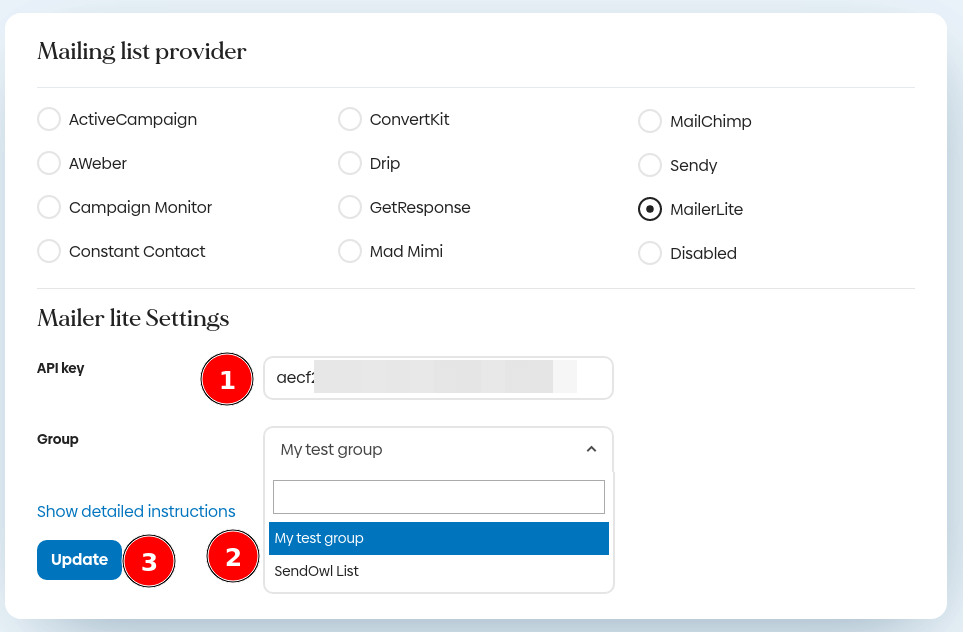
Task: Choose ConvertKit as mailing provider
Action: (x=350, y=119)
